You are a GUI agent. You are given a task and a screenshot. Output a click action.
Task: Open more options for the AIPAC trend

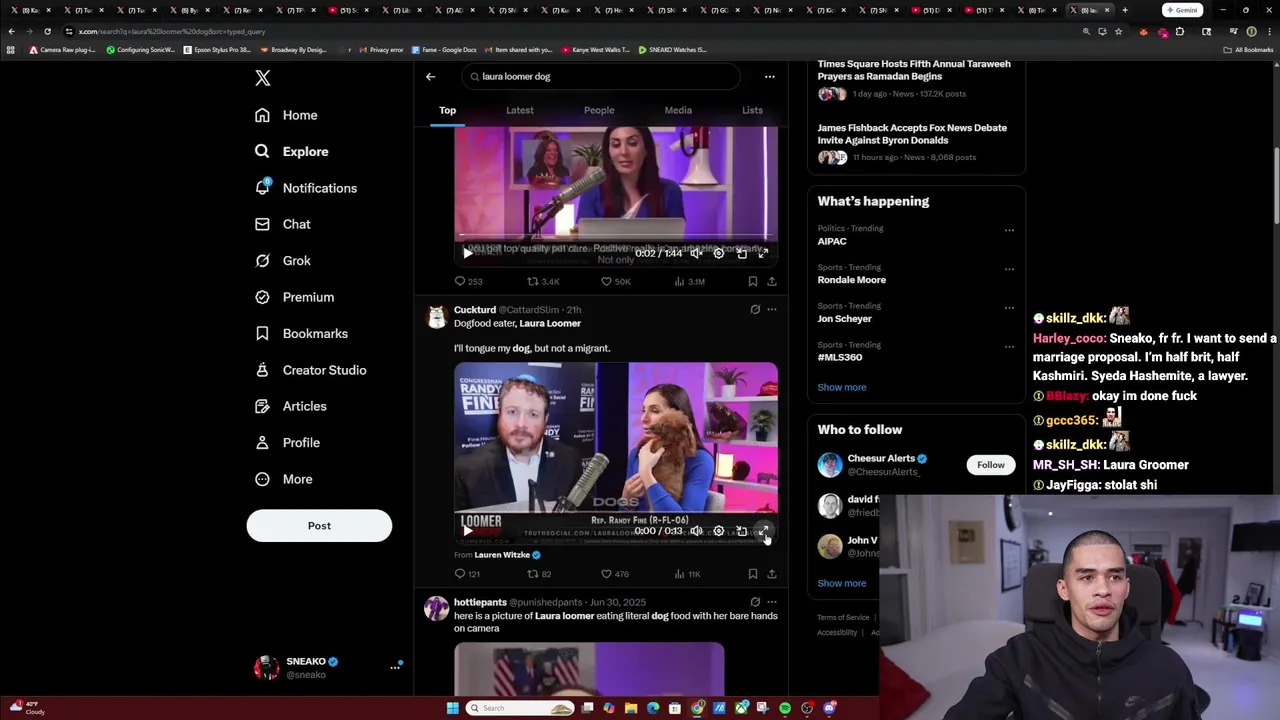click(x=1009, y=230)
